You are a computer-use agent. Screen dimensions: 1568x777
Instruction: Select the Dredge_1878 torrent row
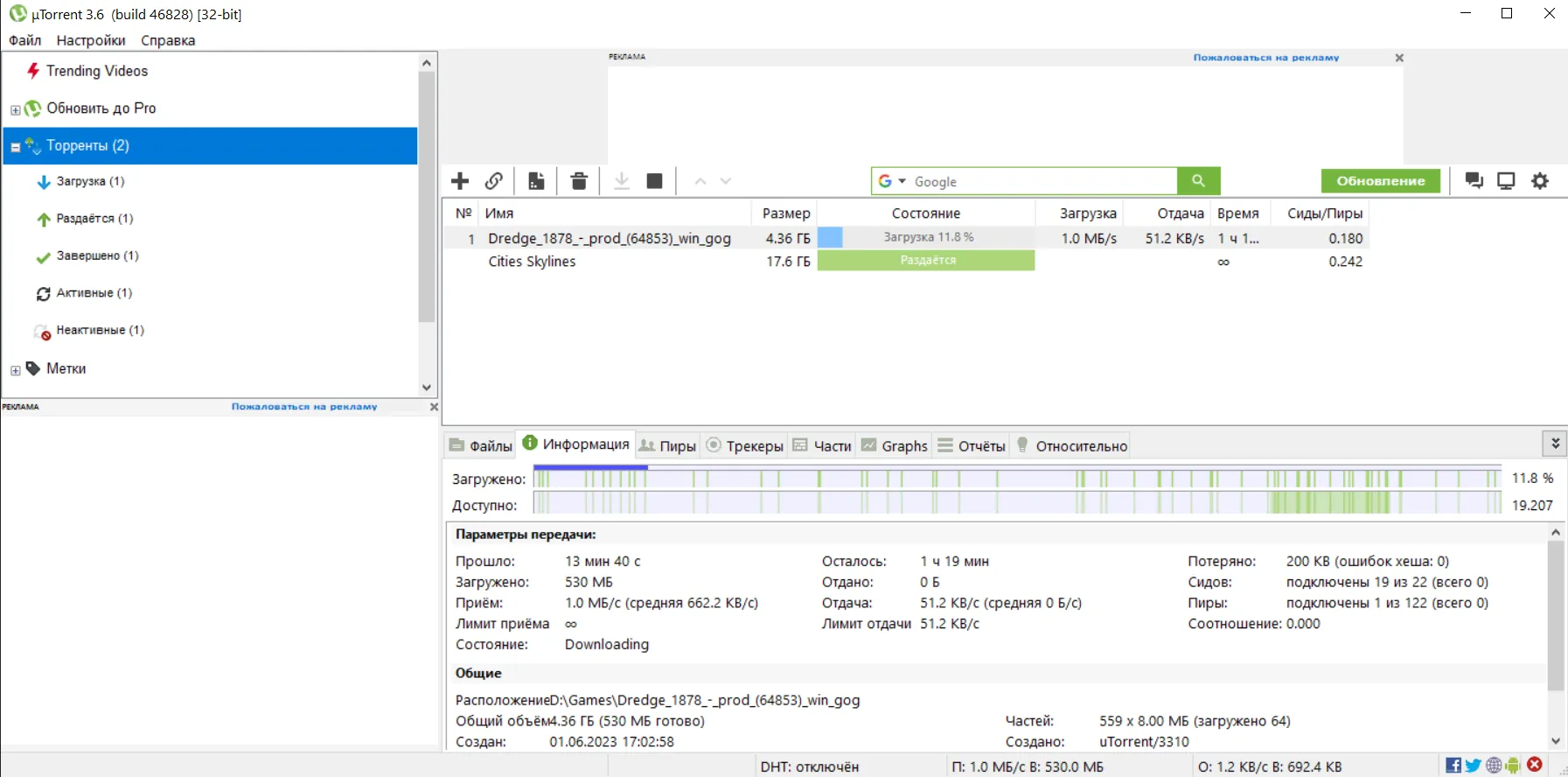coord(905,238)
